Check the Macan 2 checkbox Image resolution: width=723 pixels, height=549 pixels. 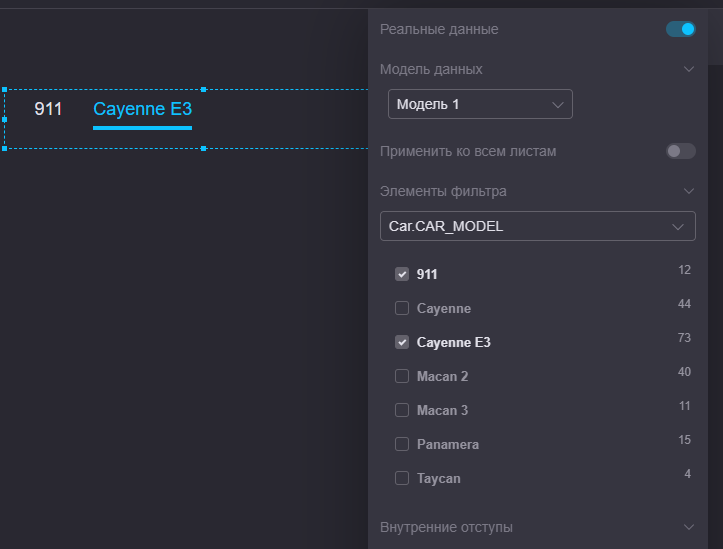click(x=402, y=376)
